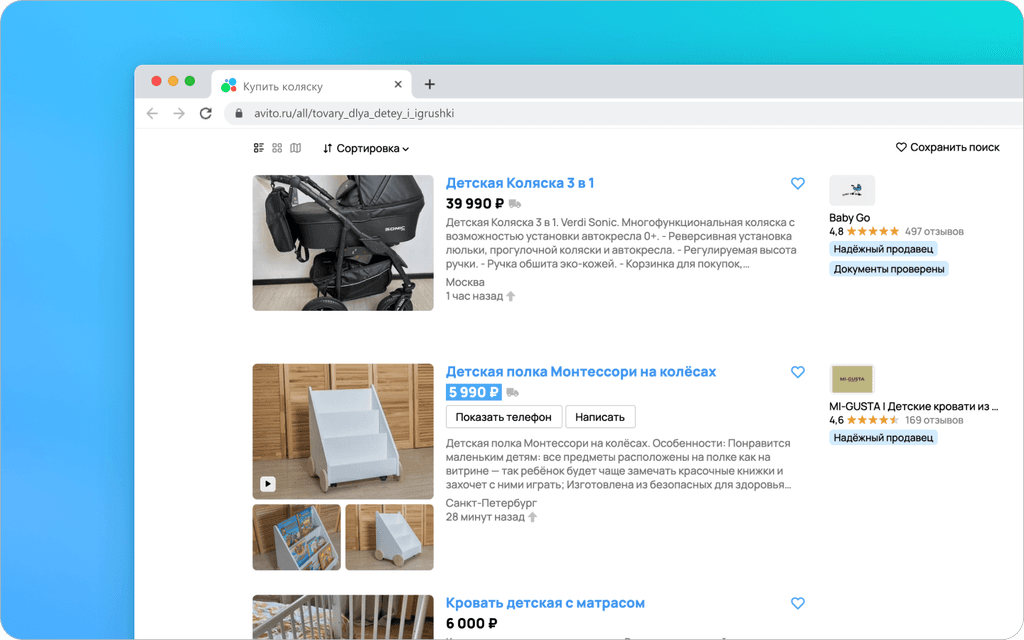This screenshot has width=1024, height=640.
Task: Click the Надёжный продавец badge for Baby Go
Action: (x=883, y=249)
